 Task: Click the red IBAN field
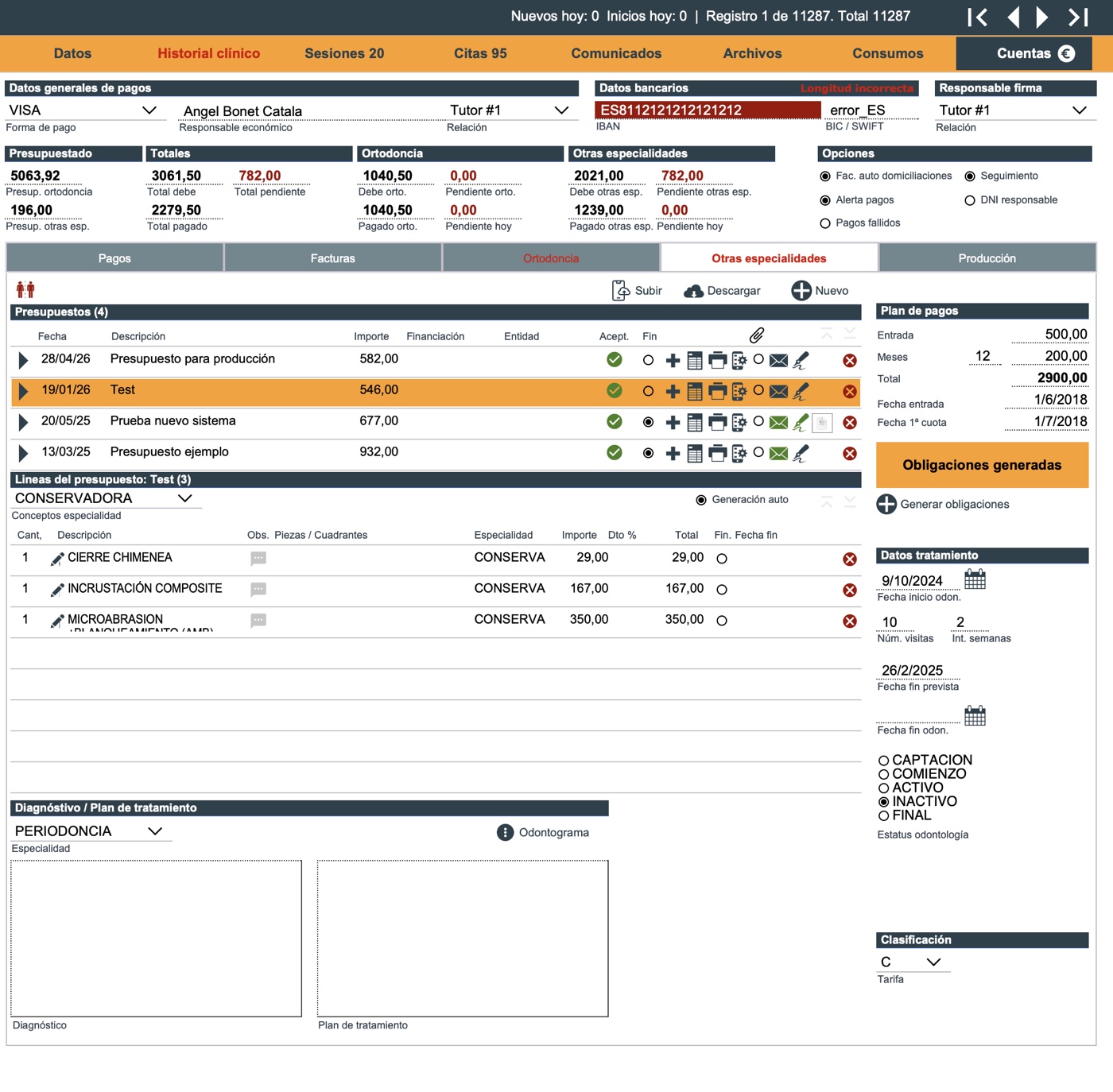tap(708, 110)
